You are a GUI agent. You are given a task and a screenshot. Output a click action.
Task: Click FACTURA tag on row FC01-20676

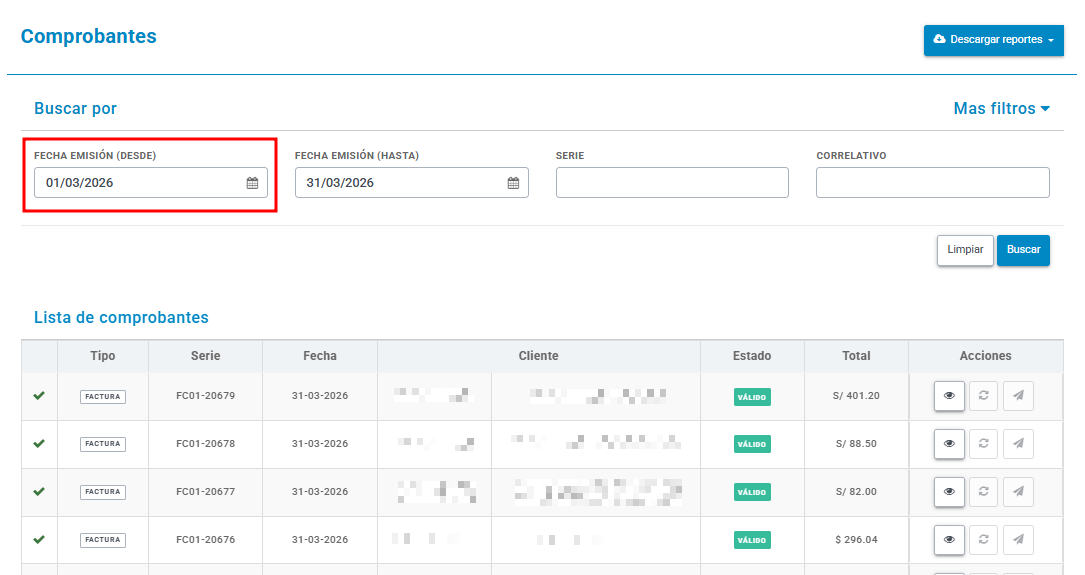pyautogui.click(x=103, y=540)
